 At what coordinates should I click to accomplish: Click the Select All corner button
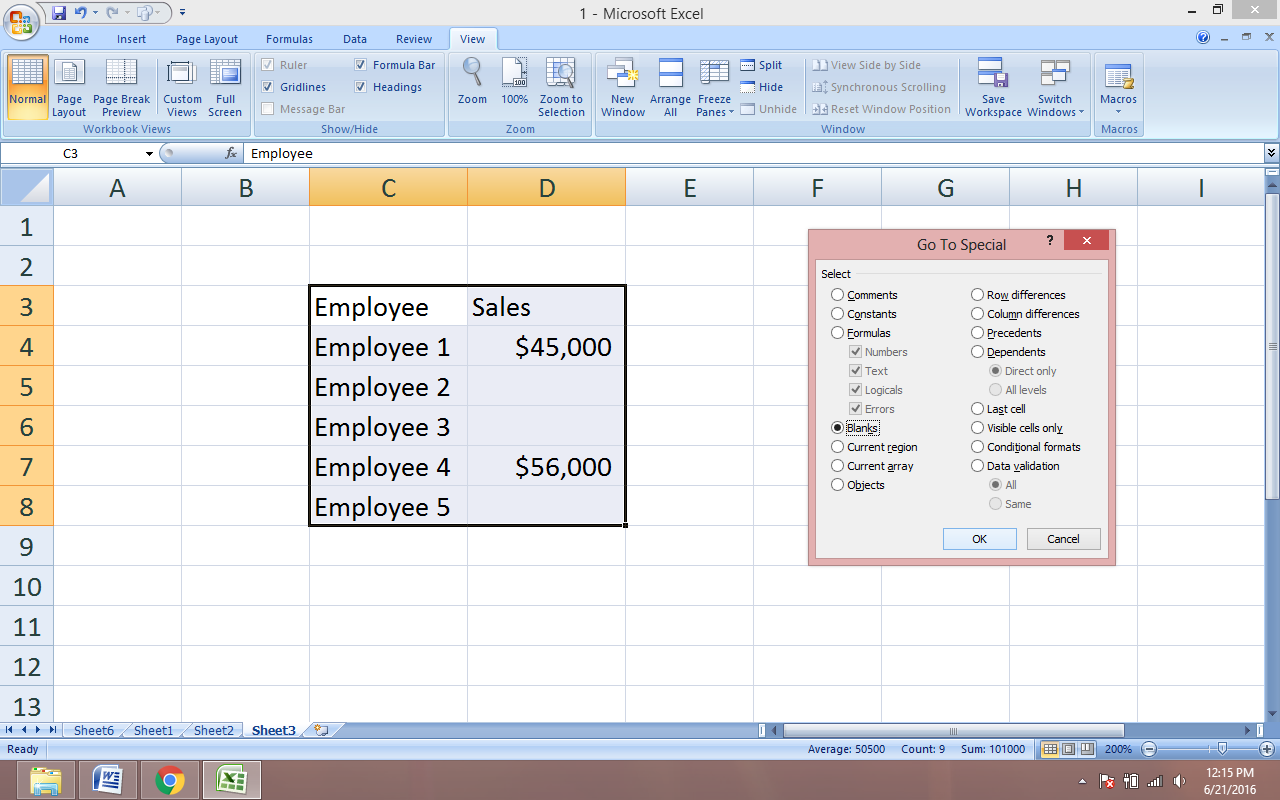pos(27,187)
